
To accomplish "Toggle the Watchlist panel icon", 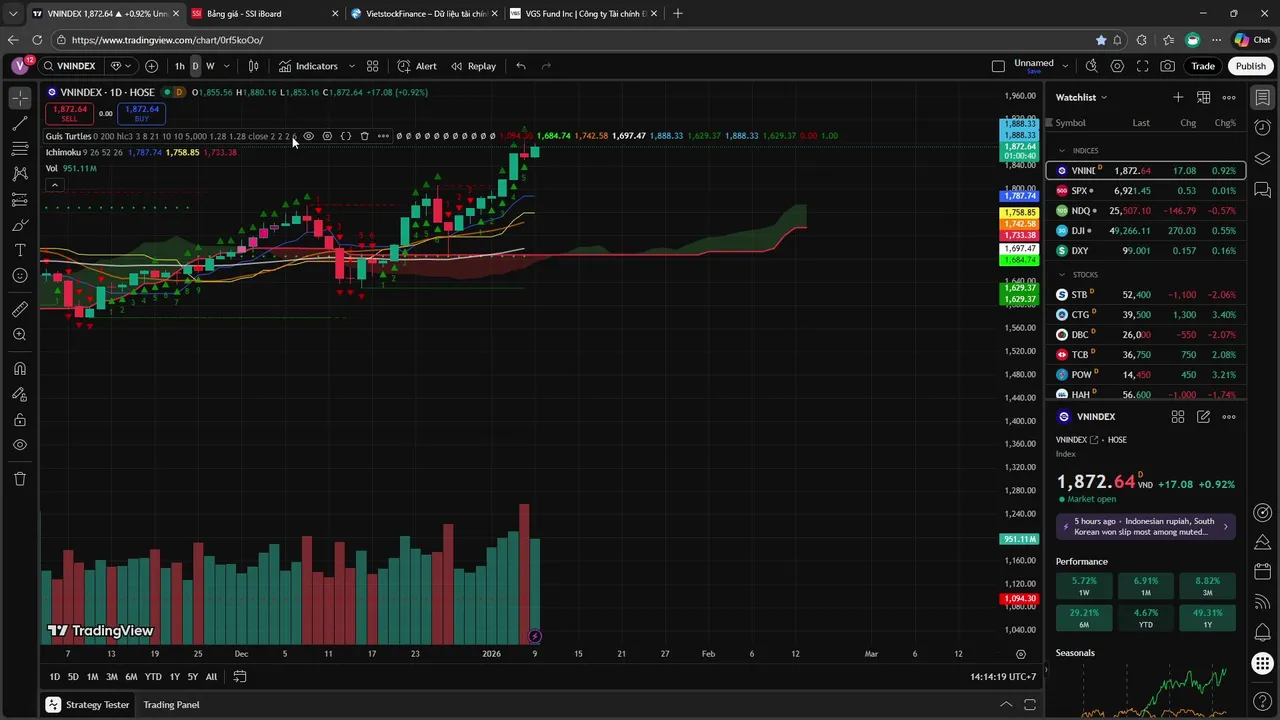I will [x=1263, y=97].
